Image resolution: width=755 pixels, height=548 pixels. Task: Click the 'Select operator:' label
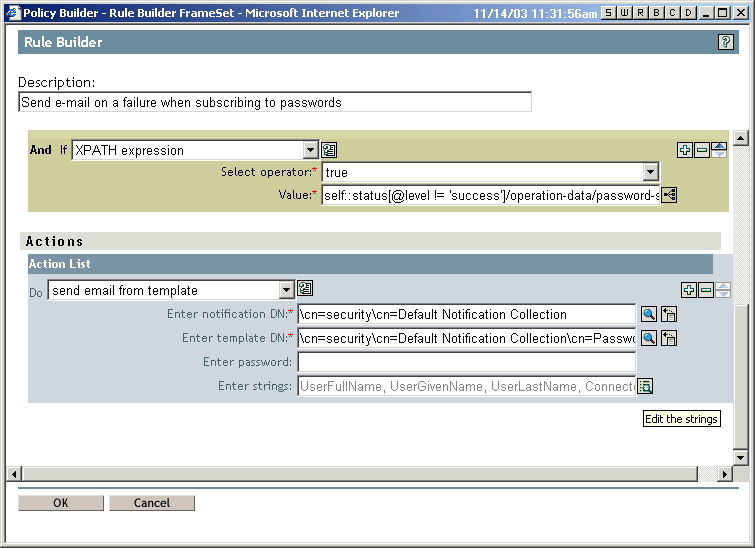pyautogui.click(x=269, y=172)
